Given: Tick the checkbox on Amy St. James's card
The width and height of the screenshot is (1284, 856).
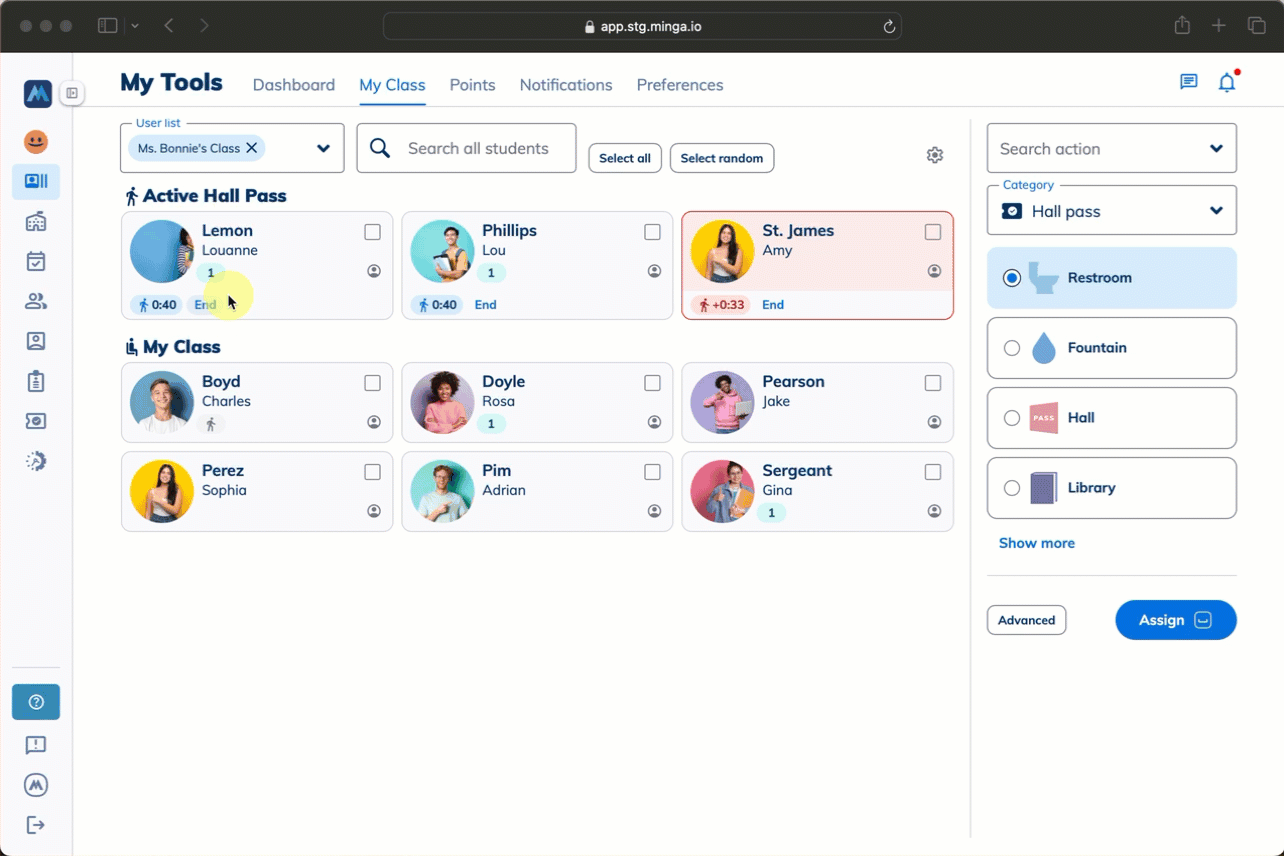Looking at the screenshot, I should [933, 232].
